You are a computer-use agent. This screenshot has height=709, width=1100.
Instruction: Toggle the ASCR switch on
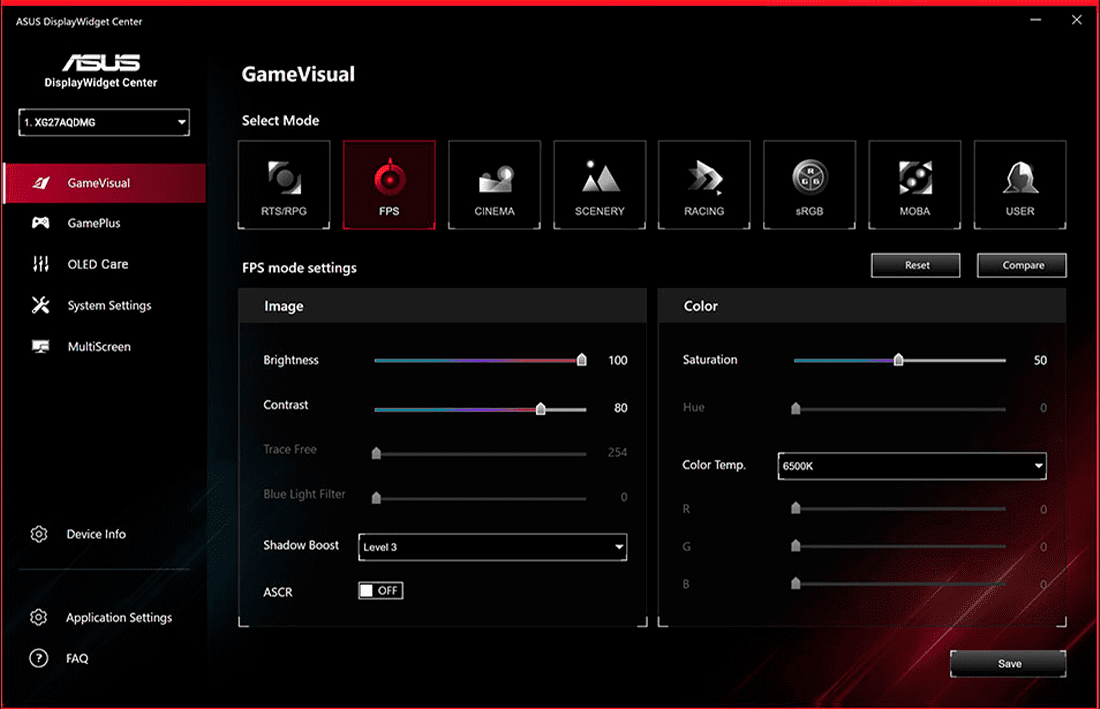380,591
